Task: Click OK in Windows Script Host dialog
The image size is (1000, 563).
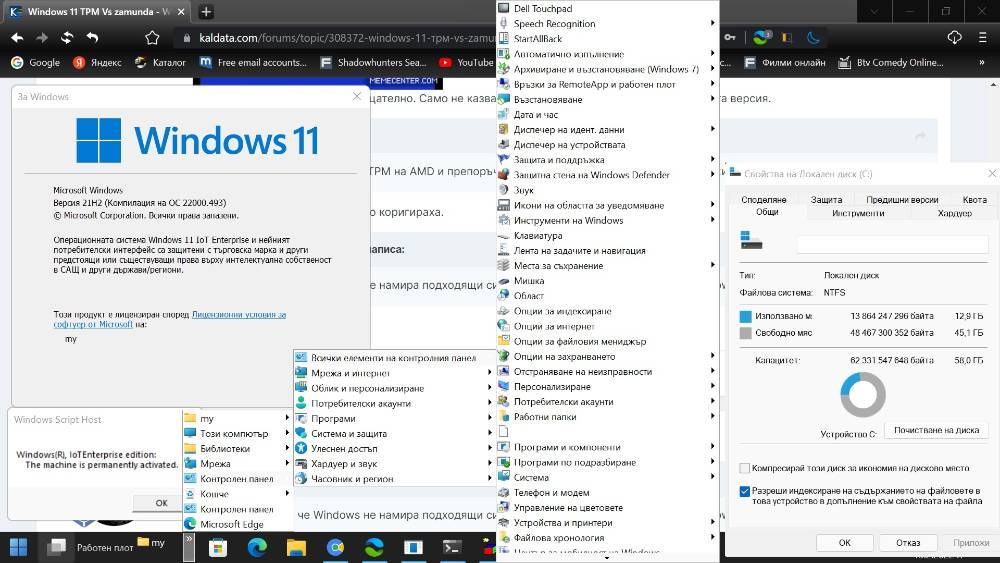Action: pos(161,503)
